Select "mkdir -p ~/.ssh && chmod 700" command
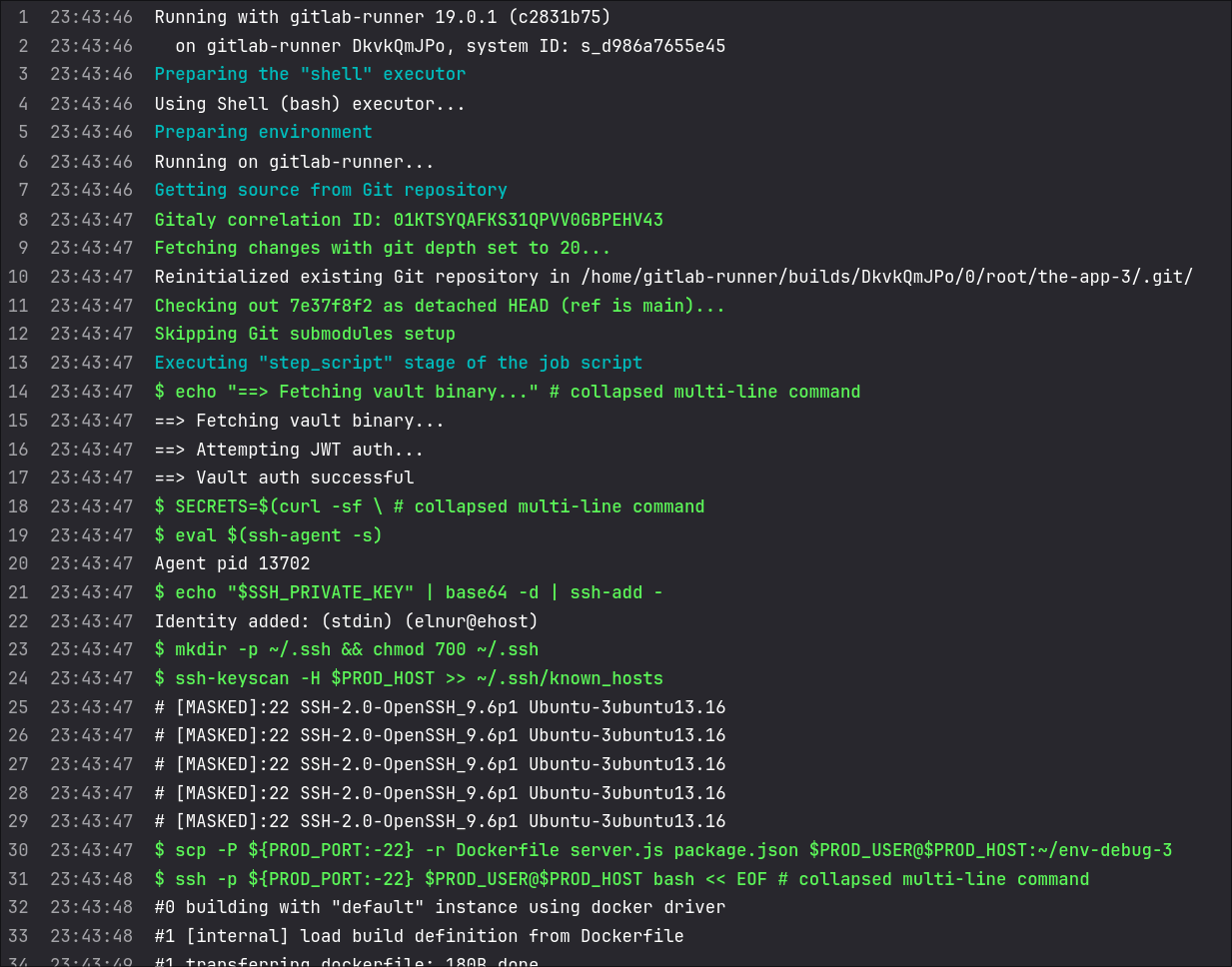Screen dimensions: 1232x967 (x=346, y=649)
